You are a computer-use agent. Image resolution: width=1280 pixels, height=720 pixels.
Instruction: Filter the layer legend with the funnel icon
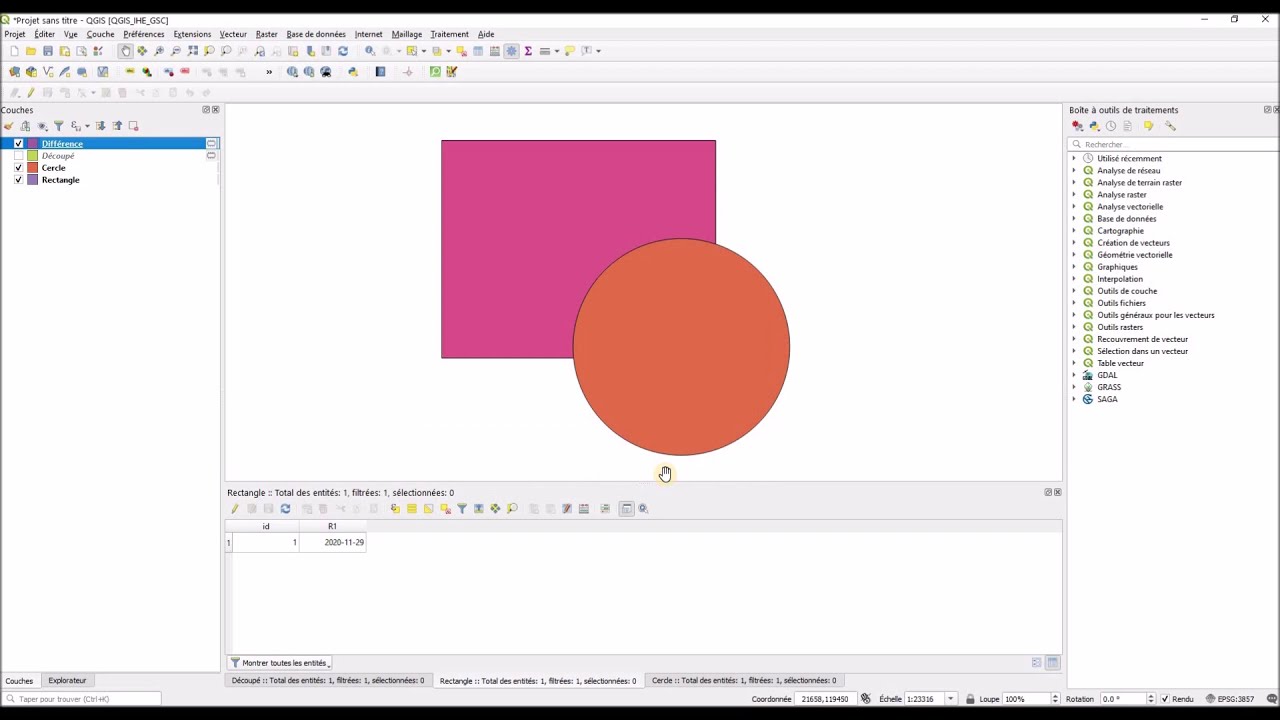point(59,126)
